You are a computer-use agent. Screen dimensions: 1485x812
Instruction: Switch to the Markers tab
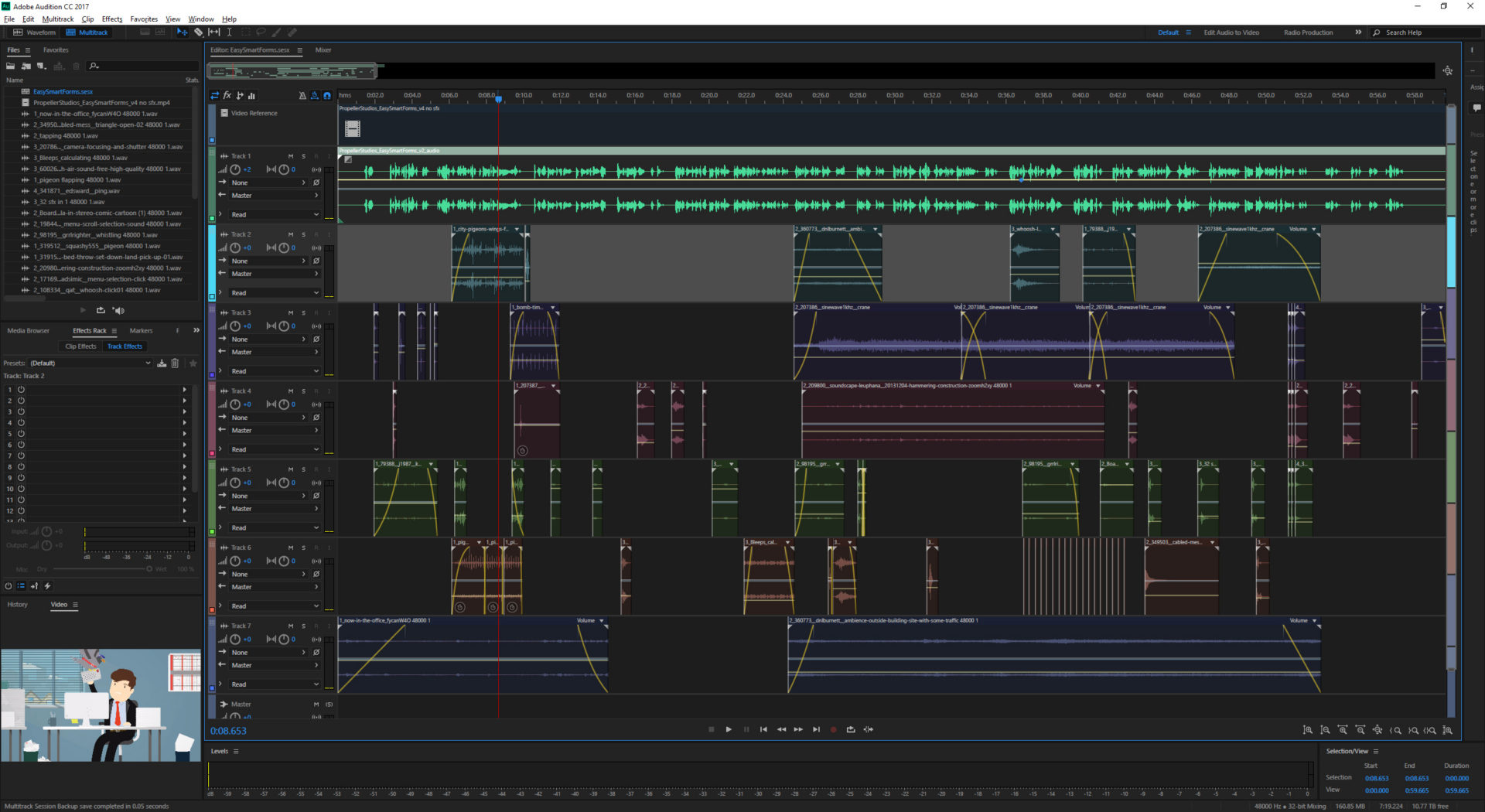coord(141,331)
